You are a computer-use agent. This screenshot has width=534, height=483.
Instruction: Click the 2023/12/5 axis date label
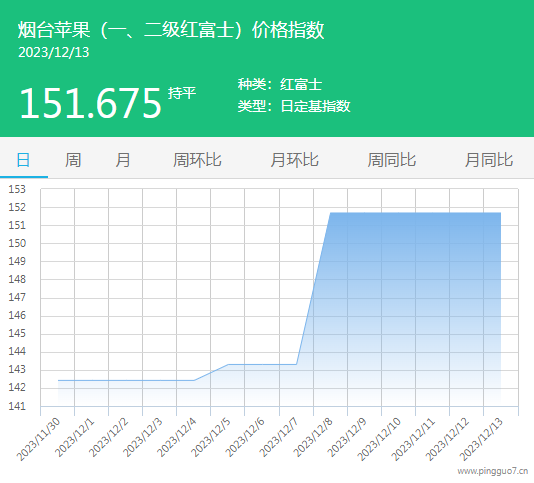(x=211, y=437)
